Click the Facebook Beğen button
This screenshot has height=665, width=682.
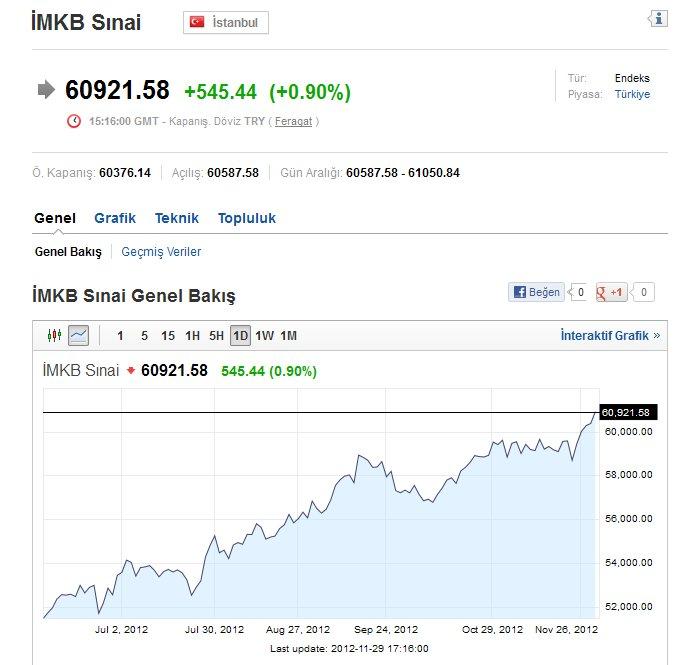pyautogui.click(x=536, y=292)
